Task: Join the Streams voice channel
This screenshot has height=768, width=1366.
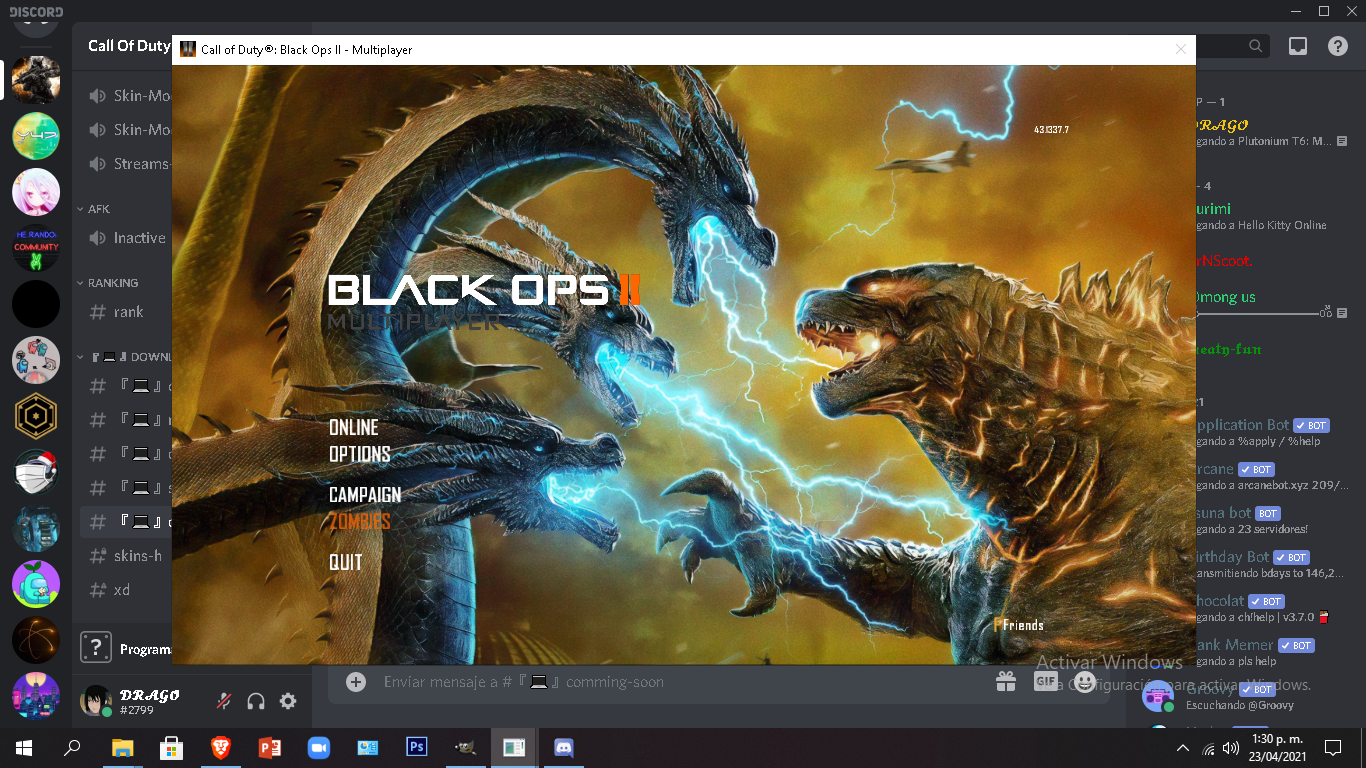Action: point(130,164)
